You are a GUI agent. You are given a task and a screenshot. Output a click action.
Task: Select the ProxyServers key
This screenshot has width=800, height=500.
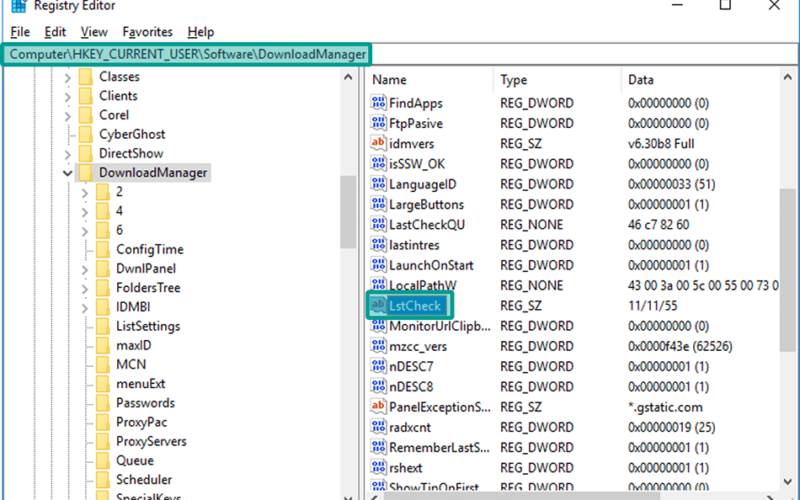click(151, 441)
